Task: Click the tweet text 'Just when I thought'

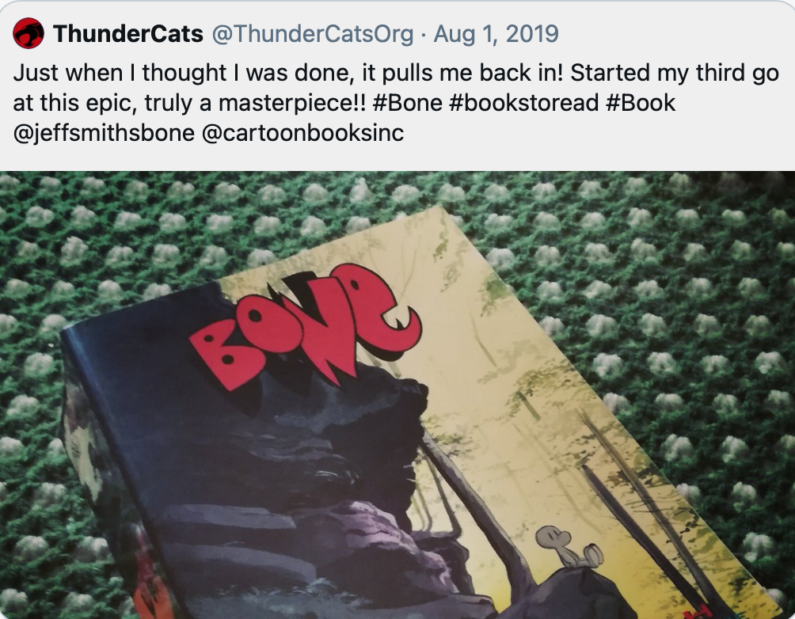Action: click(x=120, y=73)
